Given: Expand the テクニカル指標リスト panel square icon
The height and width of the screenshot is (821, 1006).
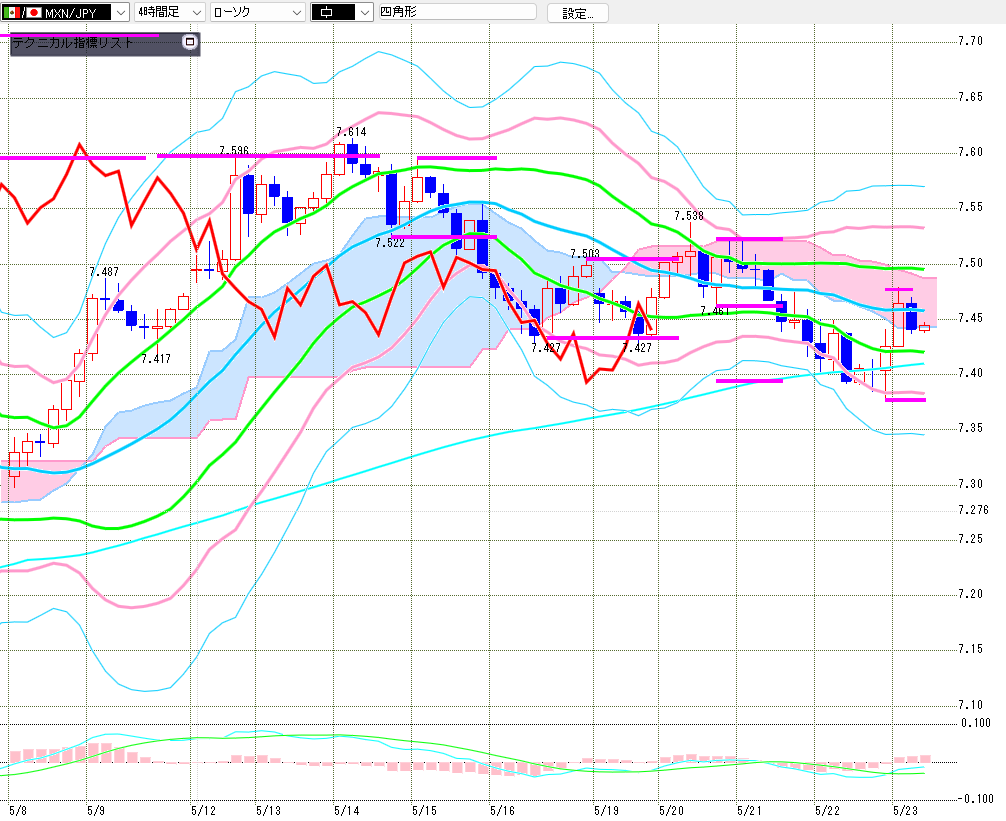Looking at the screenshot, I should (x=189, y=42).
